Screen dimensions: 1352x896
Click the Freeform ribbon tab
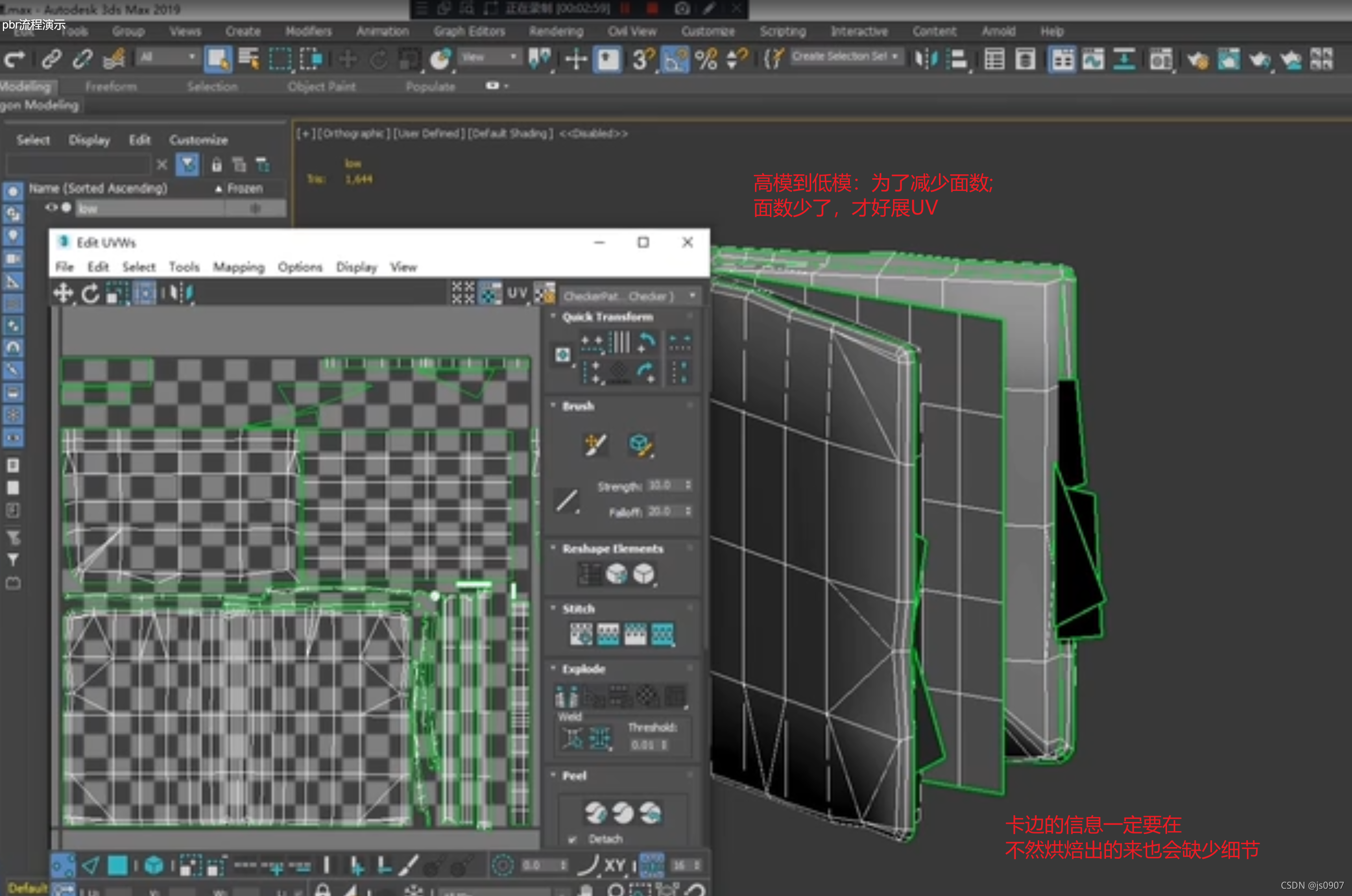click(x=111, y=87)
